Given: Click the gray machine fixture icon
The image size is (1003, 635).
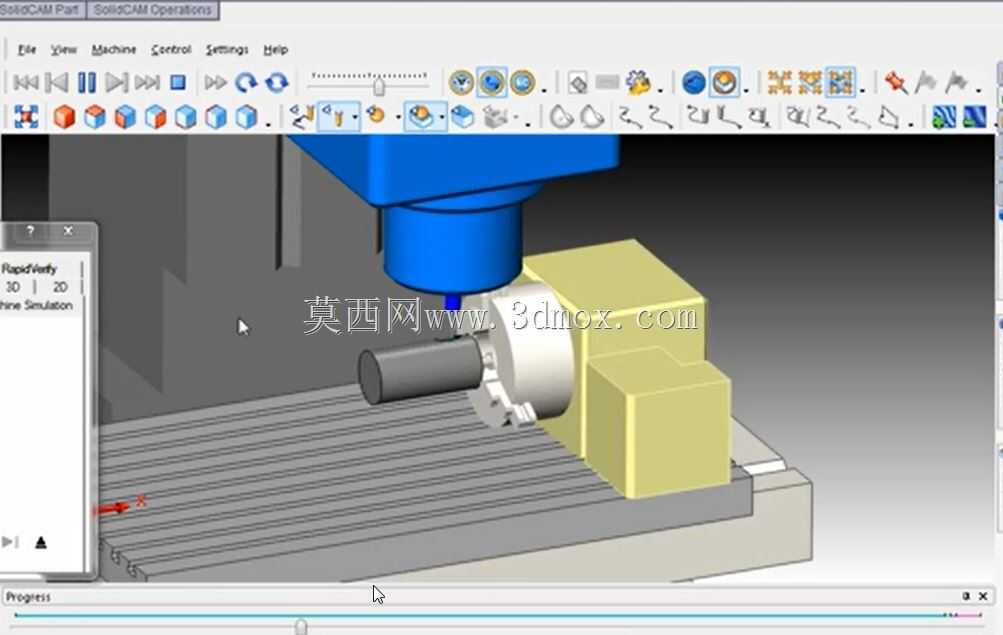Looking at the screenshot, I should (494, 117).
